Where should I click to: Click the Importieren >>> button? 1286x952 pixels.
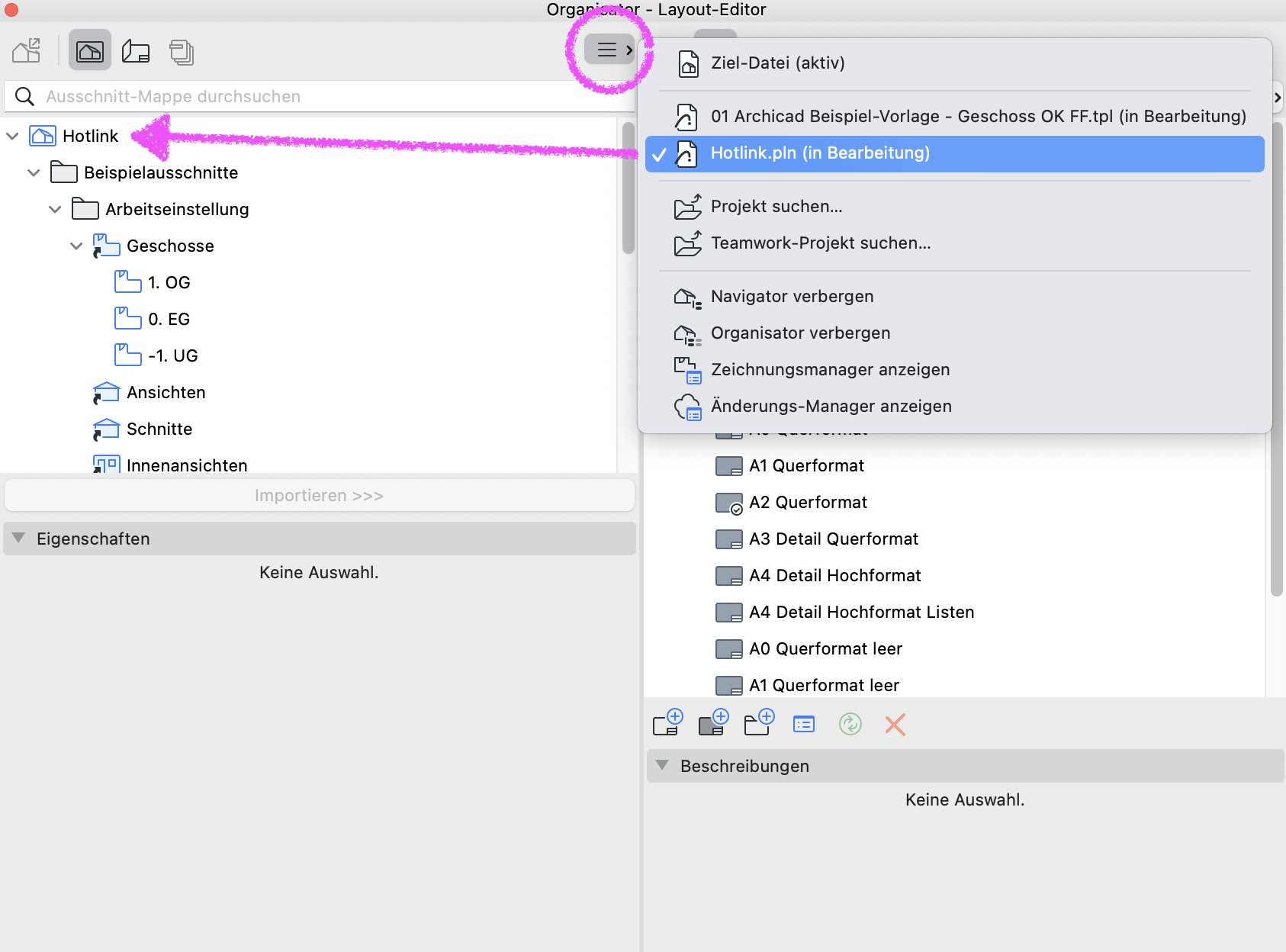[320, 495]
